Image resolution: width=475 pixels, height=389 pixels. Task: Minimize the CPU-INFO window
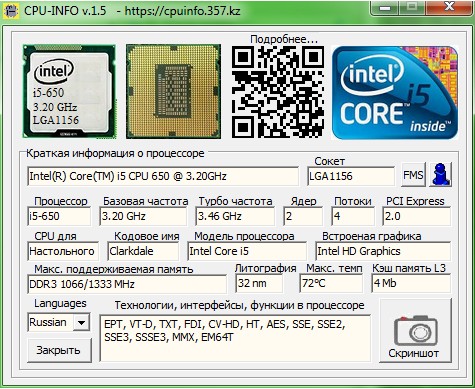pyautogui.click(x=385, y=8)
